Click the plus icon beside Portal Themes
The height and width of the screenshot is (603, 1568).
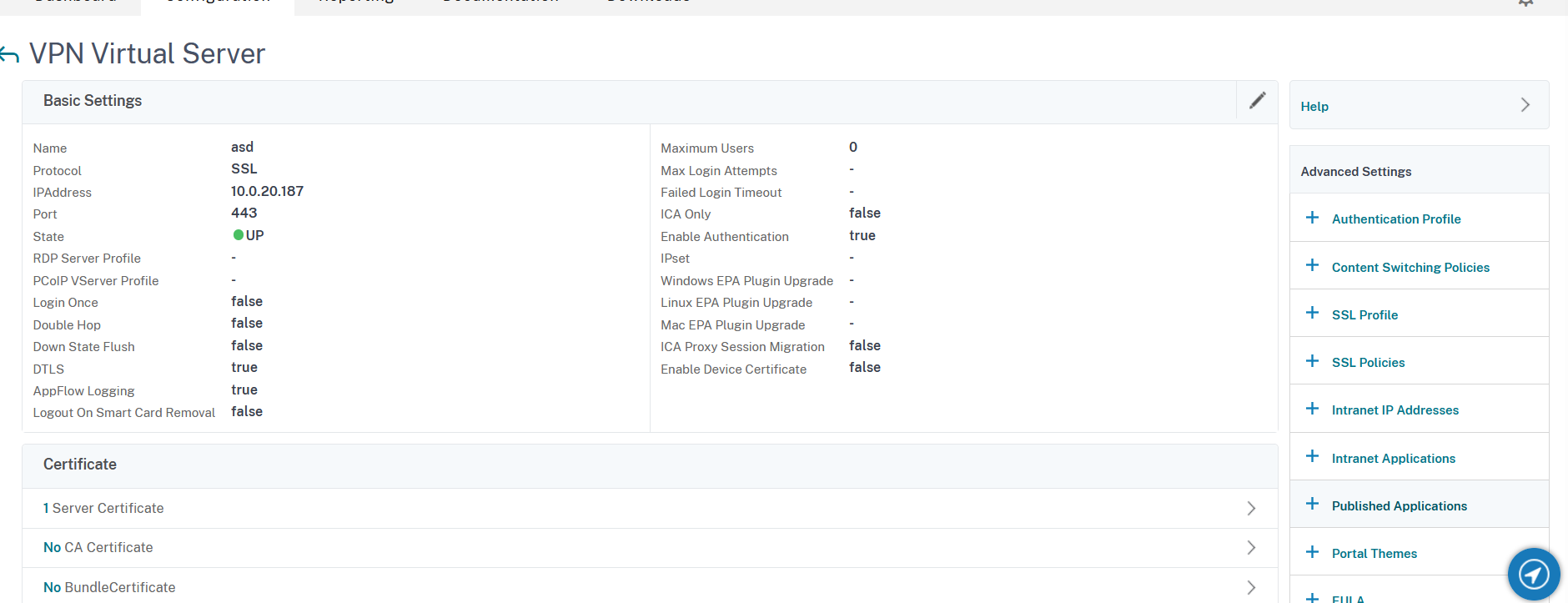[1312, 552]
